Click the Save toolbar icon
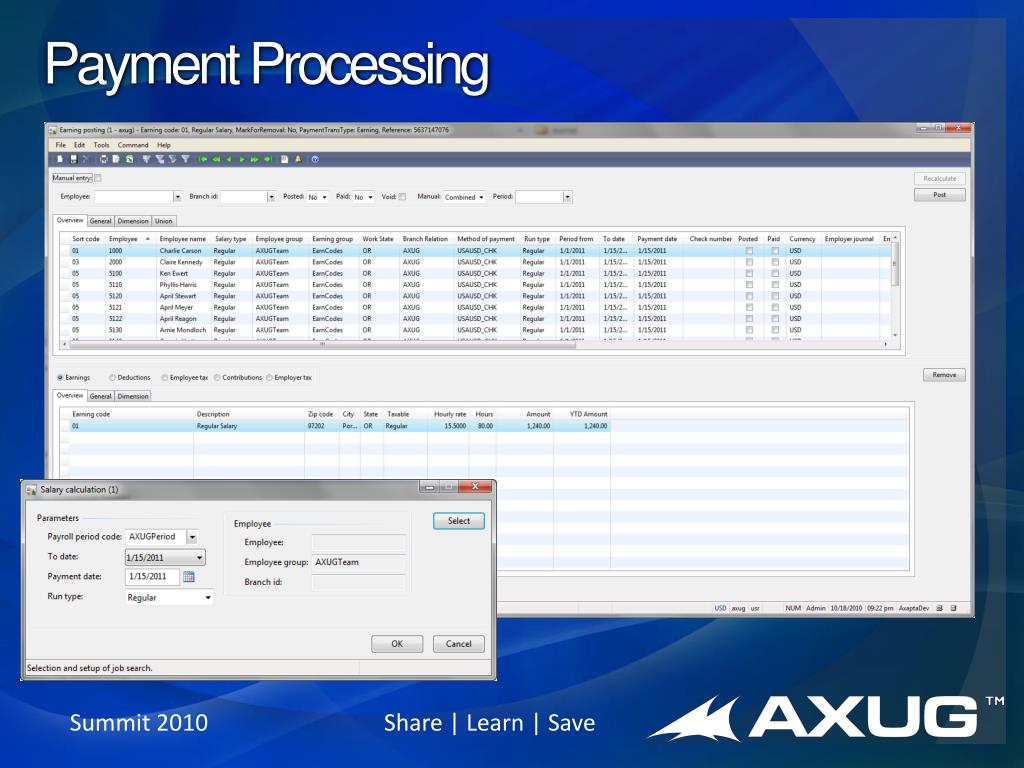1024x768 pixels. tap(74, 159)
